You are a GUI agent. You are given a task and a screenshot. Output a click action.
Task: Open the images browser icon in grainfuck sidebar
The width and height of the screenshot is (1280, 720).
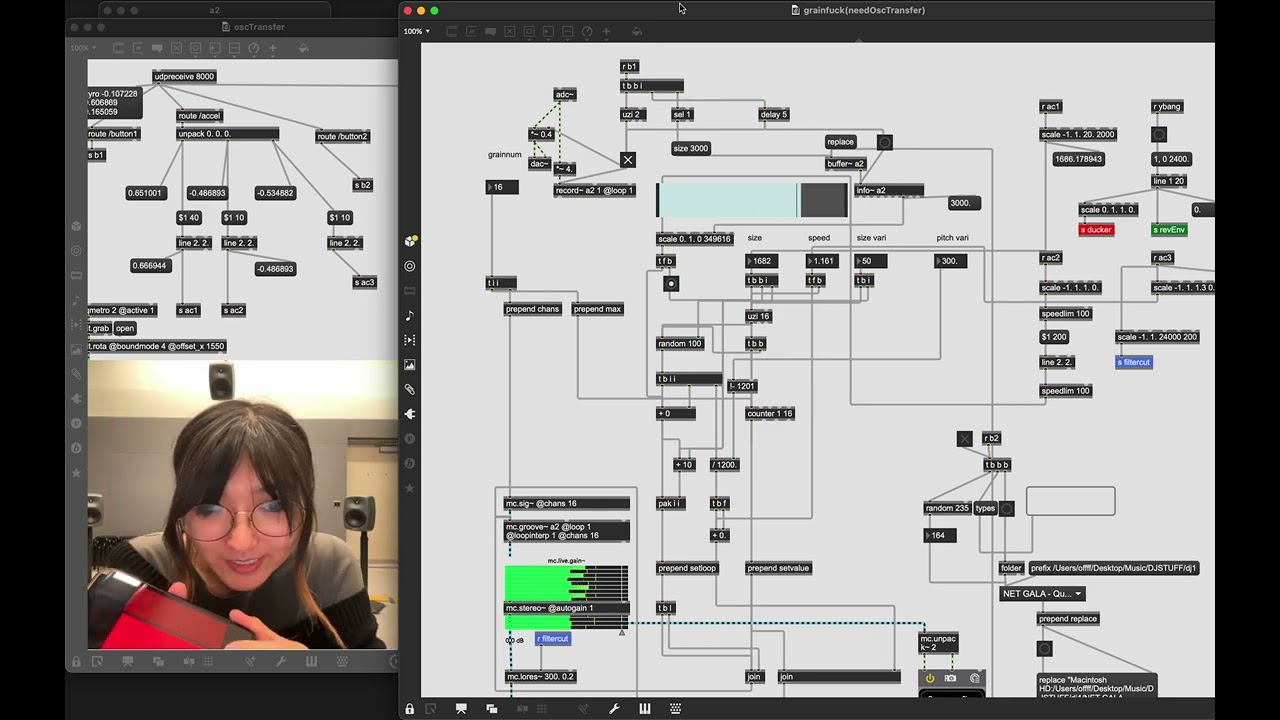pyautogui.click(x=410, y=365)
